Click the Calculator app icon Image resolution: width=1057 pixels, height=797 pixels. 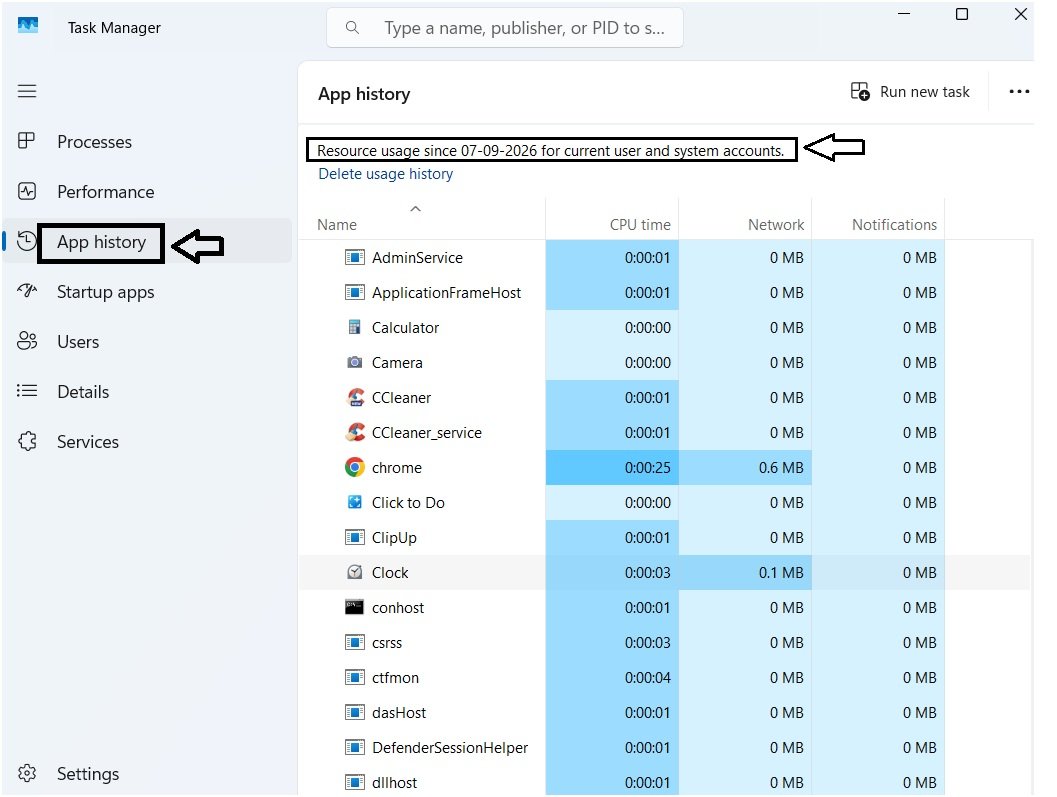tap(354, 327)
